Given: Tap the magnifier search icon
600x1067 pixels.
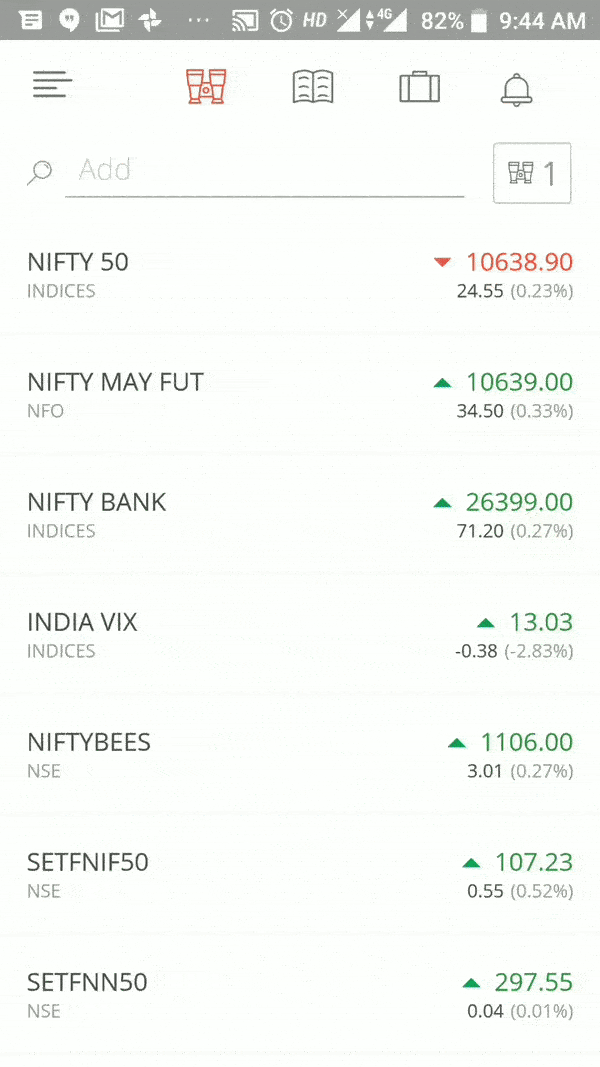Looking at the screenshot, I should (x=39, y=172).
